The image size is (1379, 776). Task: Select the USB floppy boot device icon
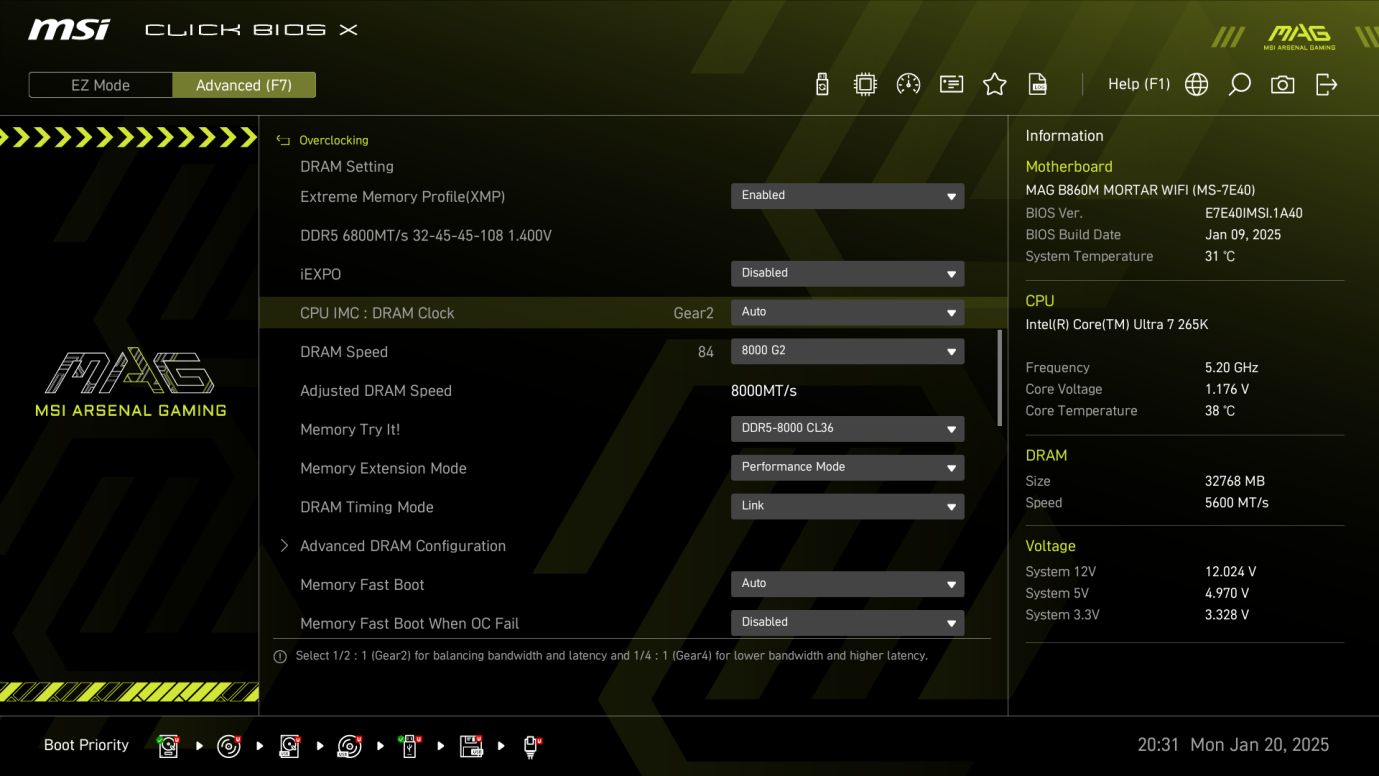coord(471,746)
